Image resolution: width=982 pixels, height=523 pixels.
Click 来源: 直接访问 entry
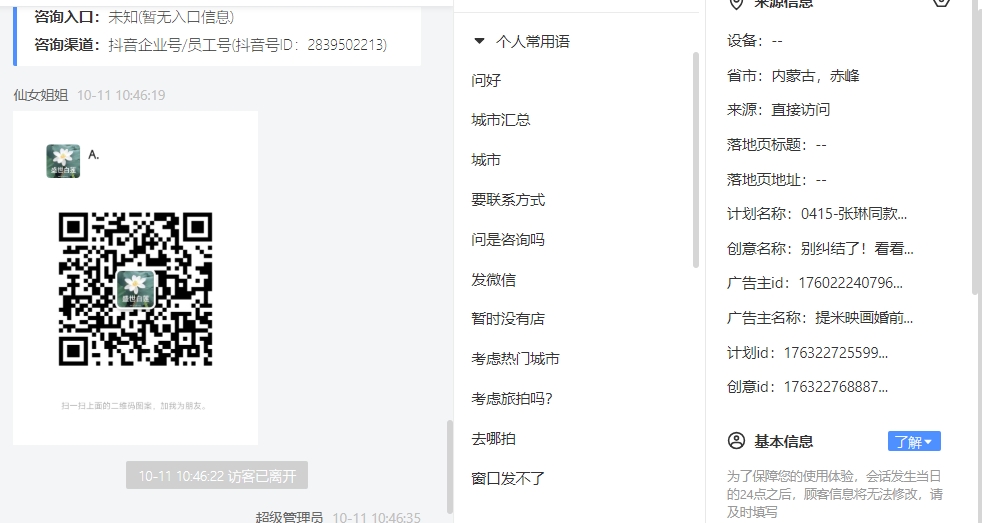pos(778,110)
